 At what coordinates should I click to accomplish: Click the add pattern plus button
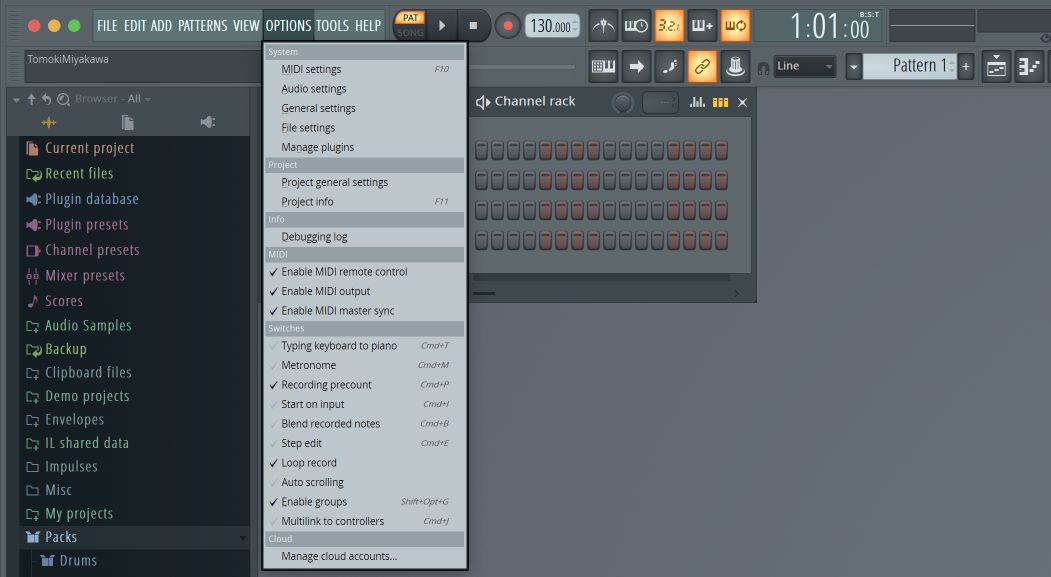(x=966, y=66)
